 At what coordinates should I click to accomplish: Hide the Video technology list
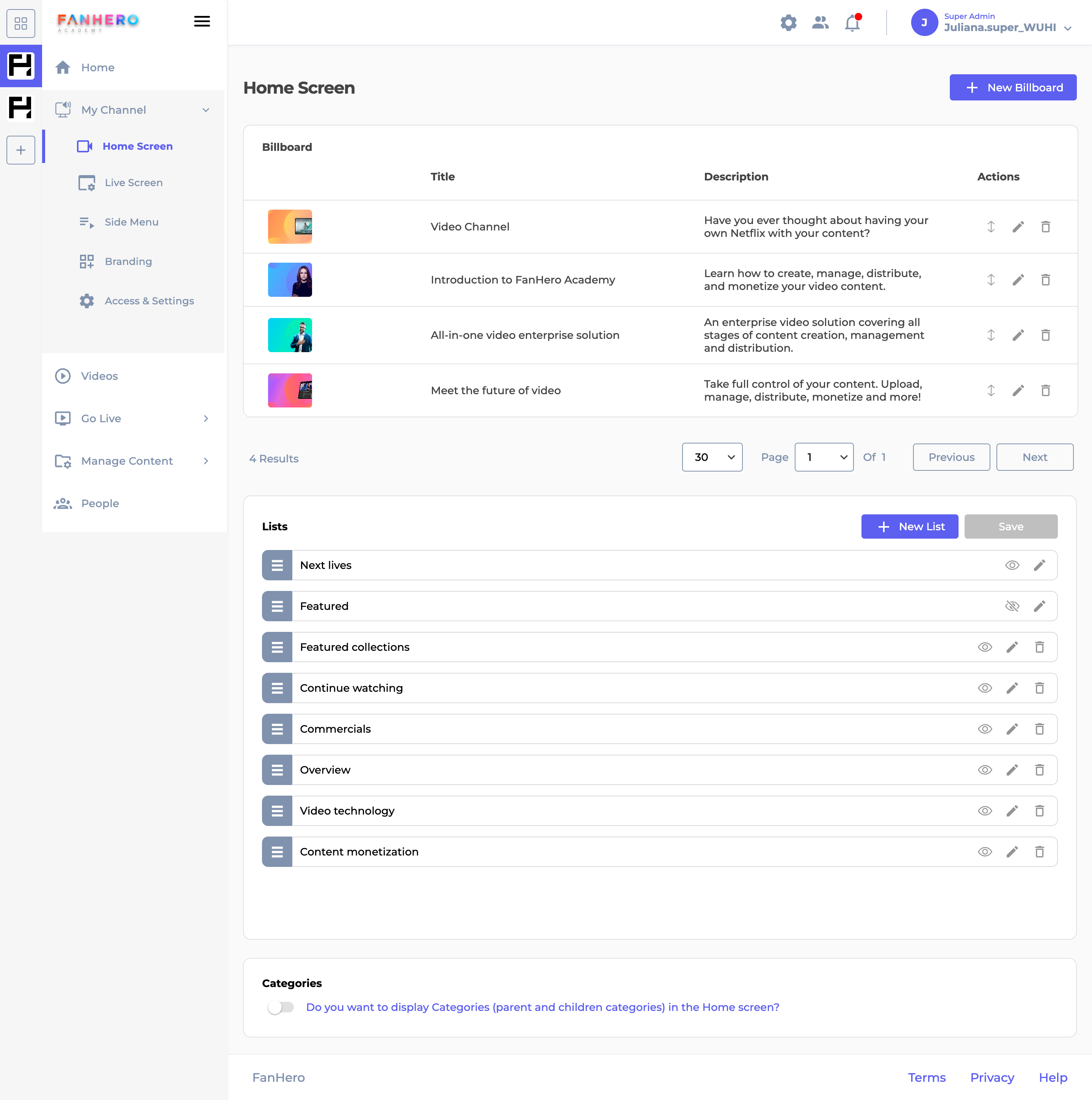coord(985,811)
